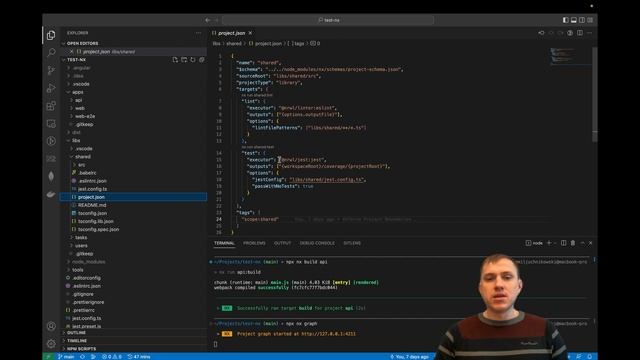Collapse all folders in Explorer
The height and width of the screenshot is (360, 640).
click(202, 60)
